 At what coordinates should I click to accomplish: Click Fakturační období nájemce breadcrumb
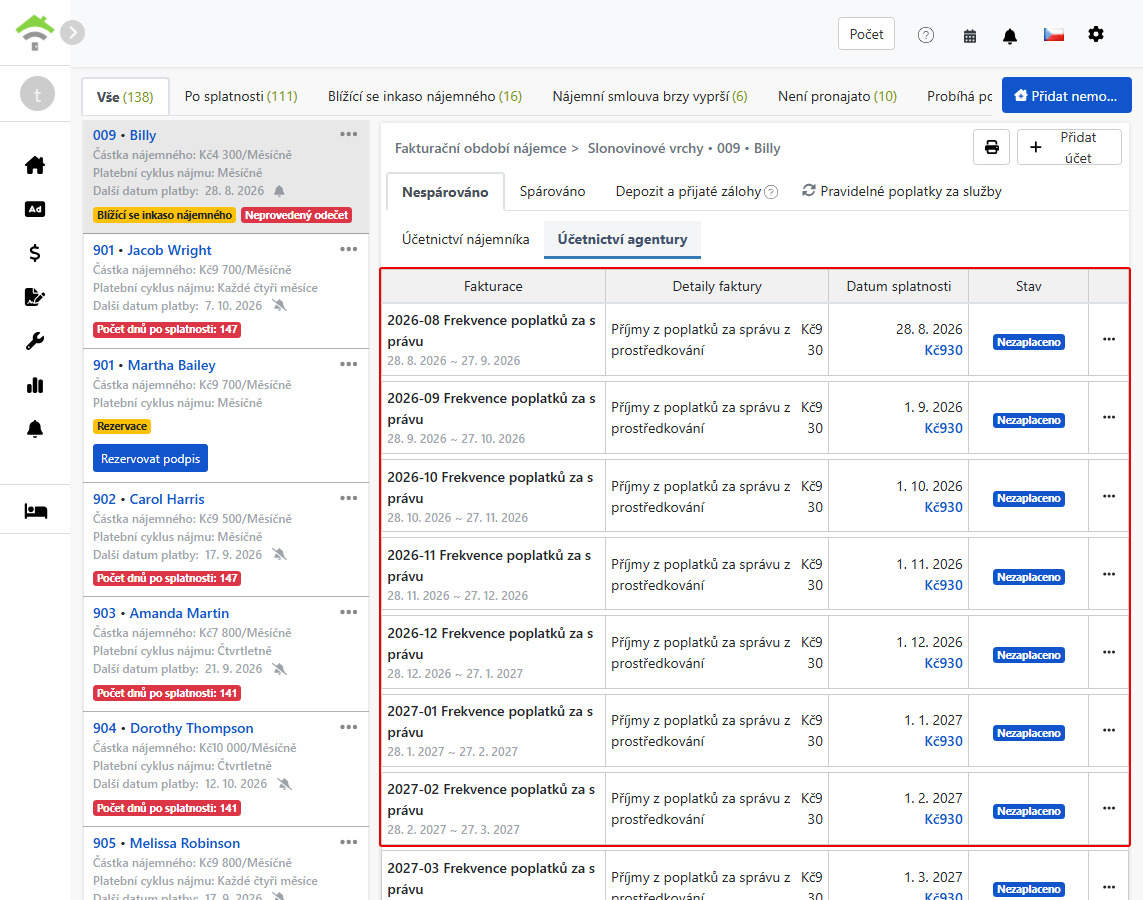tap(480, 149)
